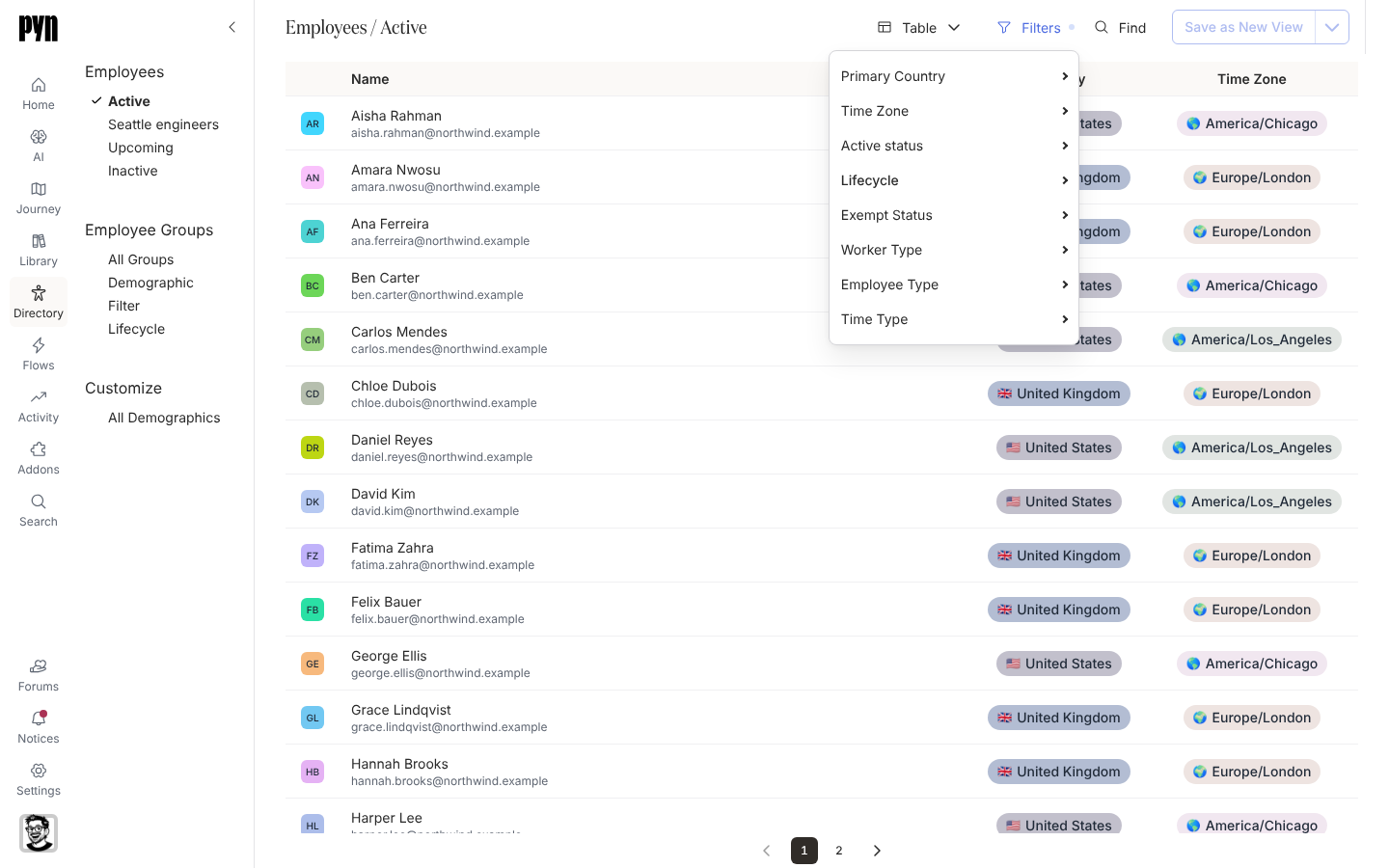Open the Find search tool

1121,28
